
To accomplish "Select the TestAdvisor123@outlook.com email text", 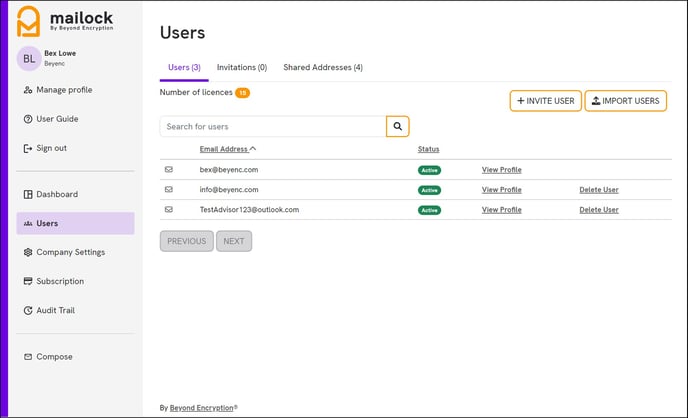I will [x=249, y=210].
